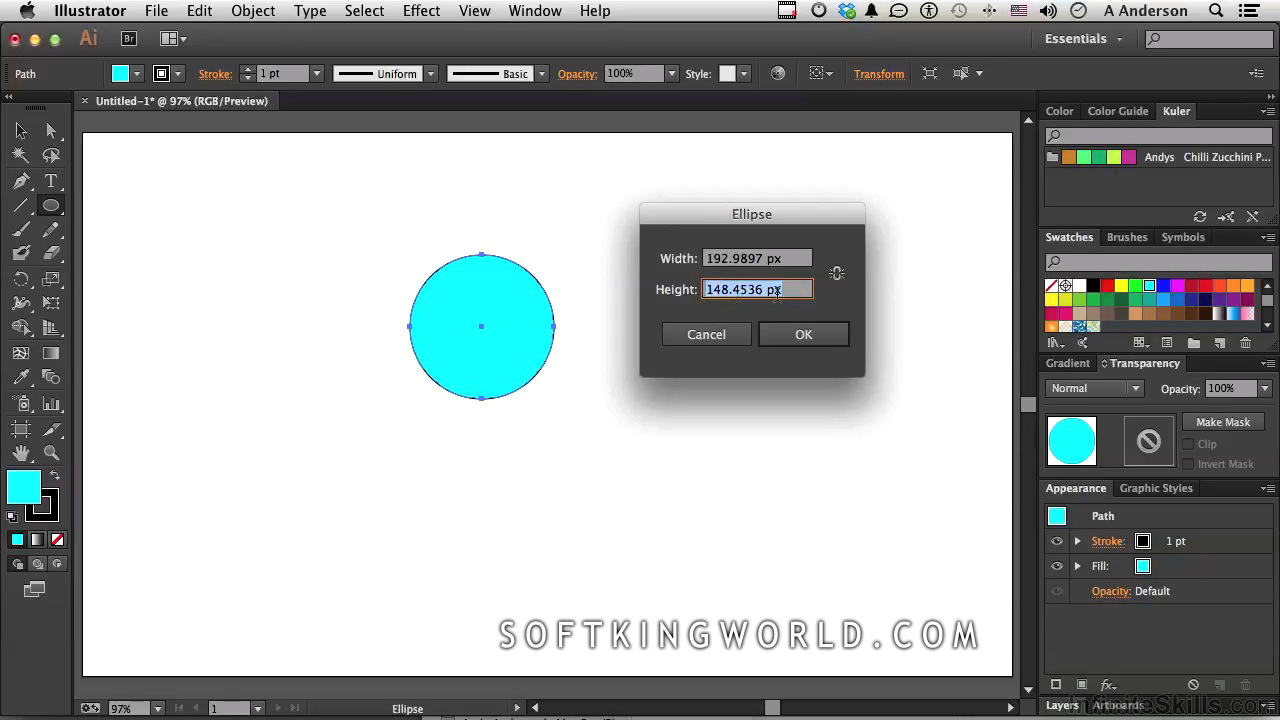
Task: Select the Pen tool
Action: (x=21, y=181)
